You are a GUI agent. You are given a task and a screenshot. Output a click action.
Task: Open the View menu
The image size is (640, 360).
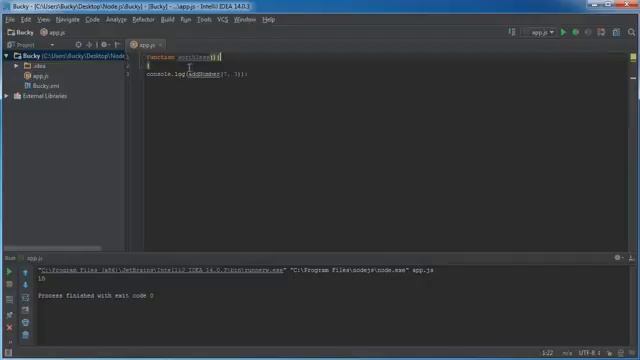[43, 20]
